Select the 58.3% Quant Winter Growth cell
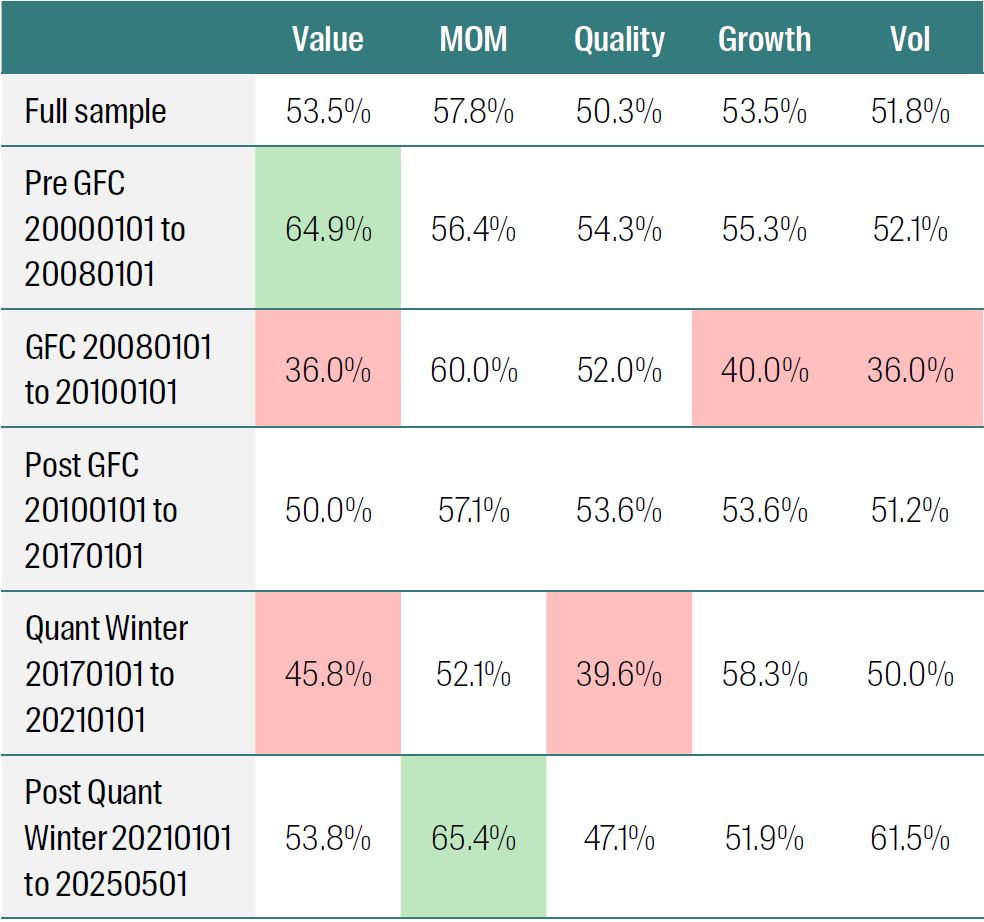 pos(764,674)
